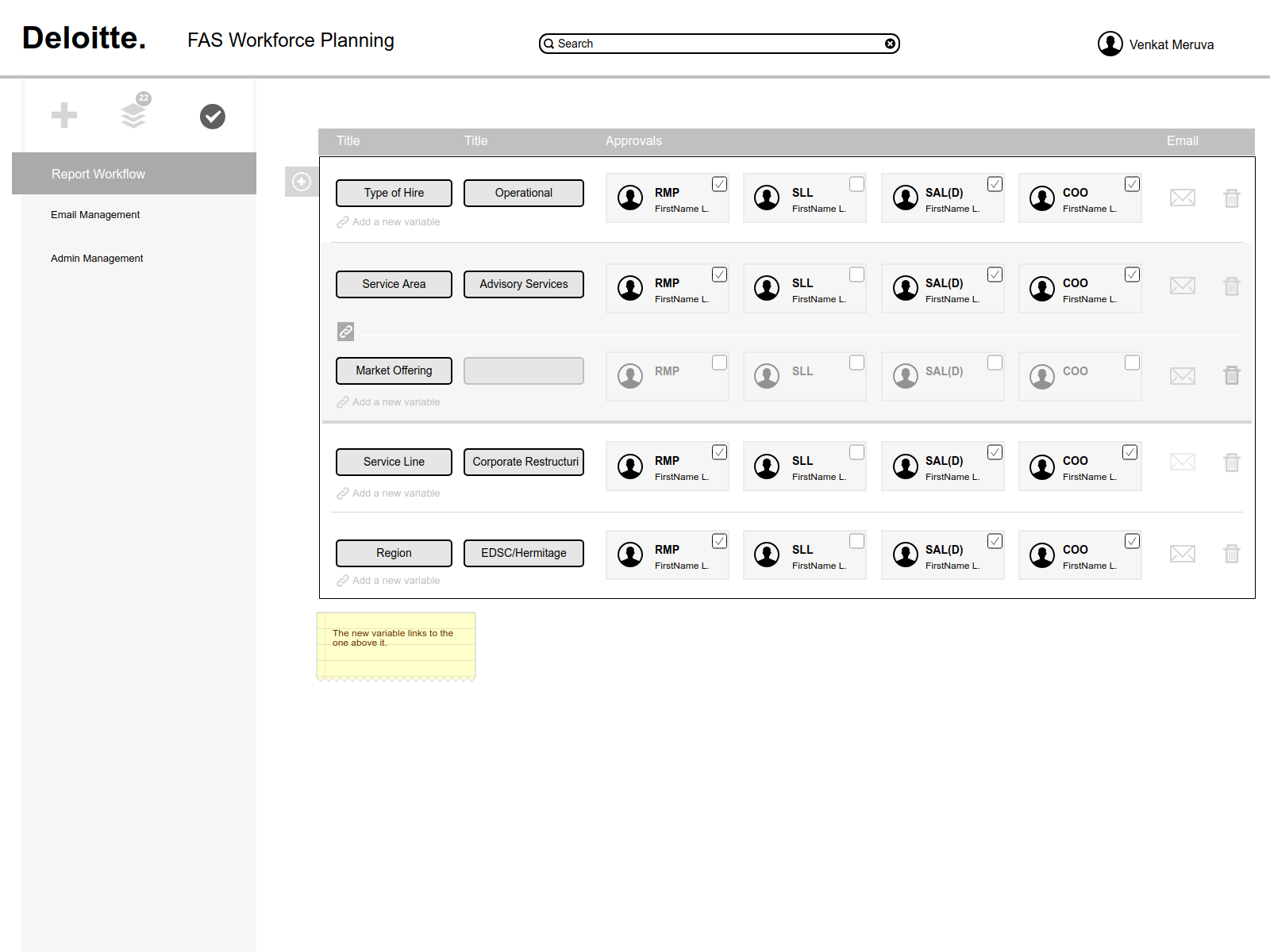Click the FAS Workforce Planning title
The width and height of the screenshot is (1270, 952).
pos(291,40)
